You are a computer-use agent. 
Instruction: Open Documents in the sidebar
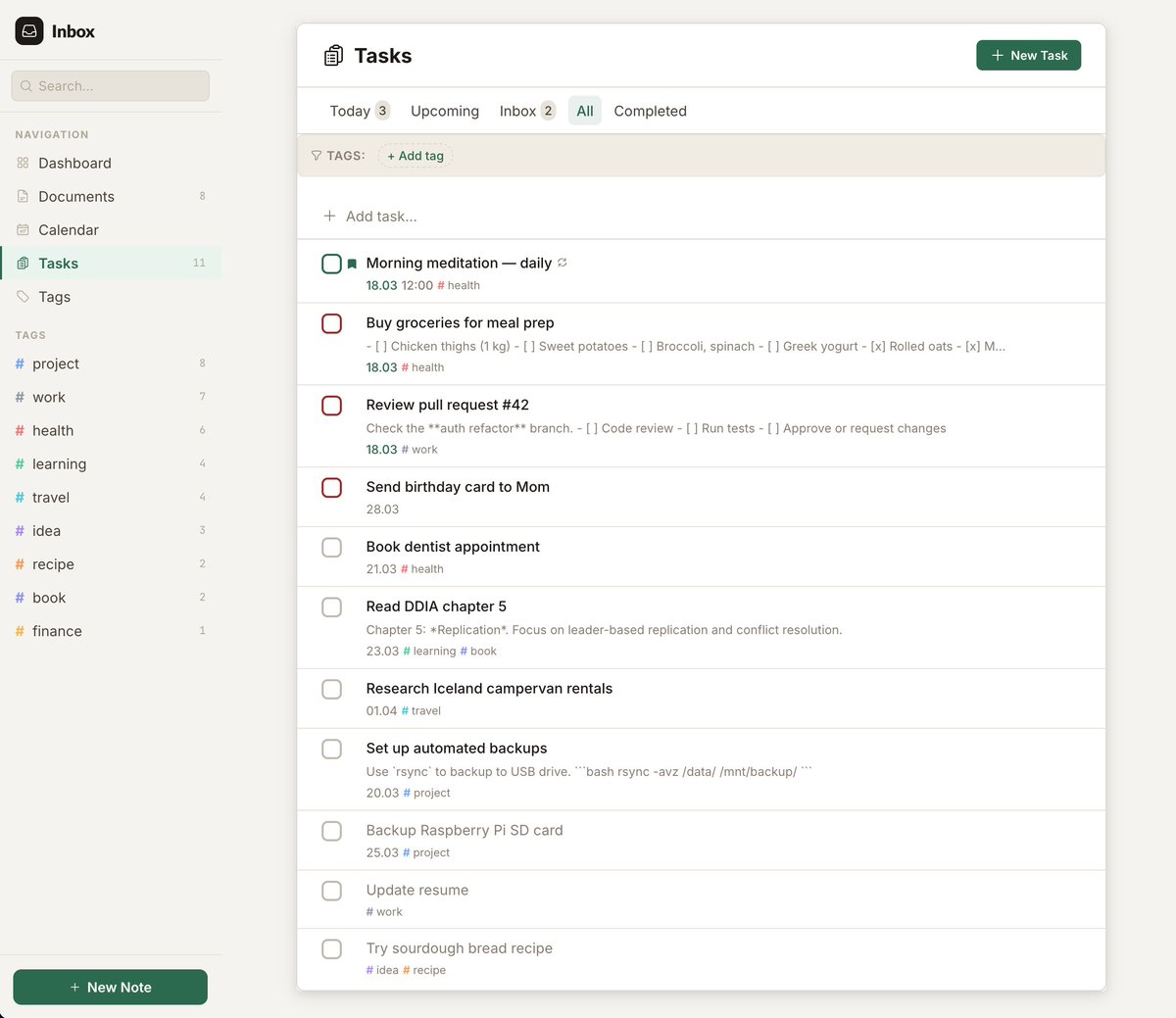pyautogui.click(x=111, y=197)
